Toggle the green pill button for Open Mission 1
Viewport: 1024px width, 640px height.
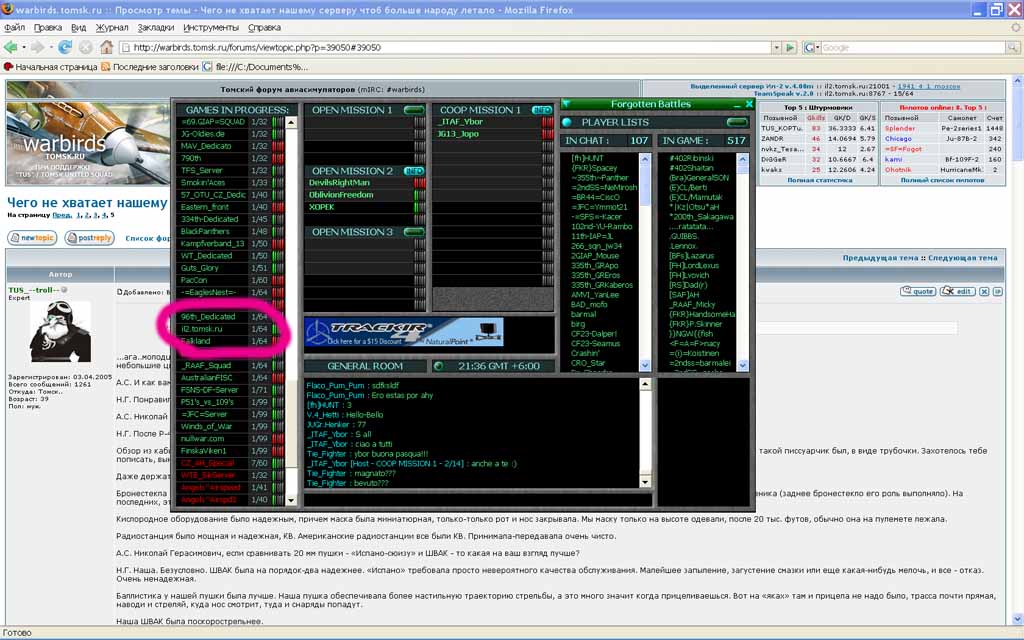click(x=414, y=110)
